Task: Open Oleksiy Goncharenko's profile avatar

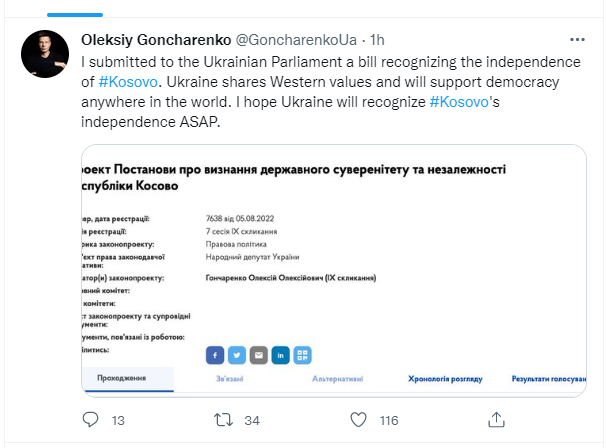Action: click(43, 55)
